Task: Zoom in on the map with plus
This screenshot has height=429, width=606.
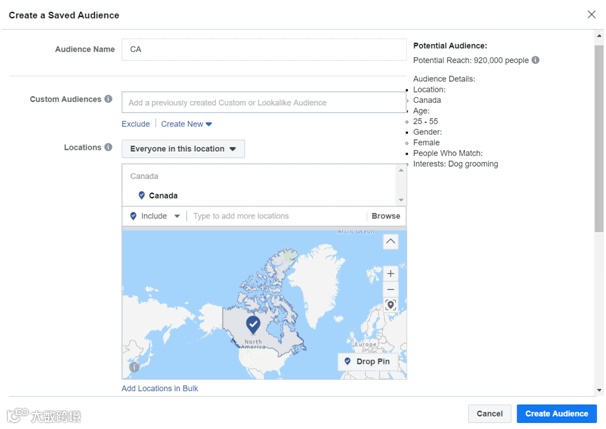Action: [x=390, y=274]
